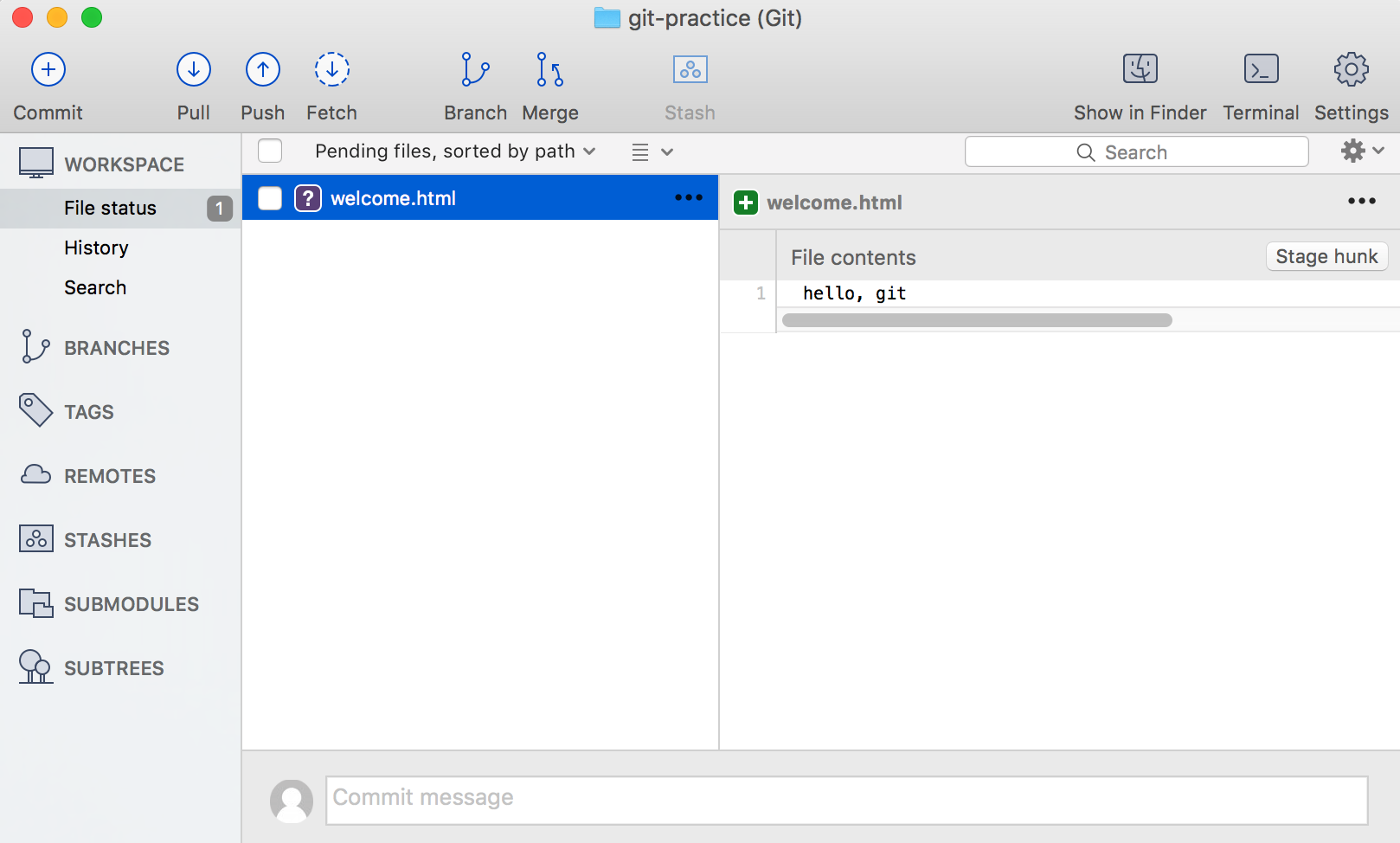Click the horizontal scrollbar under file contents

point(977,320)
